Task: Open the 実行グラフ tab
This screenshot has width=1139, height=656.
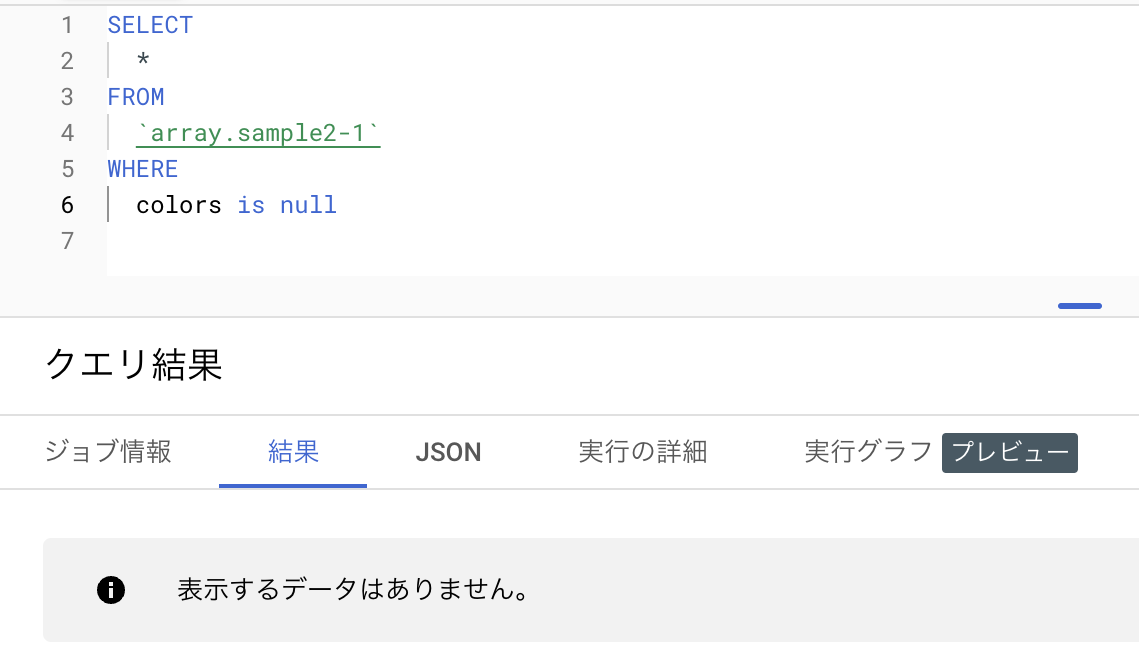Action: (868, 451)
